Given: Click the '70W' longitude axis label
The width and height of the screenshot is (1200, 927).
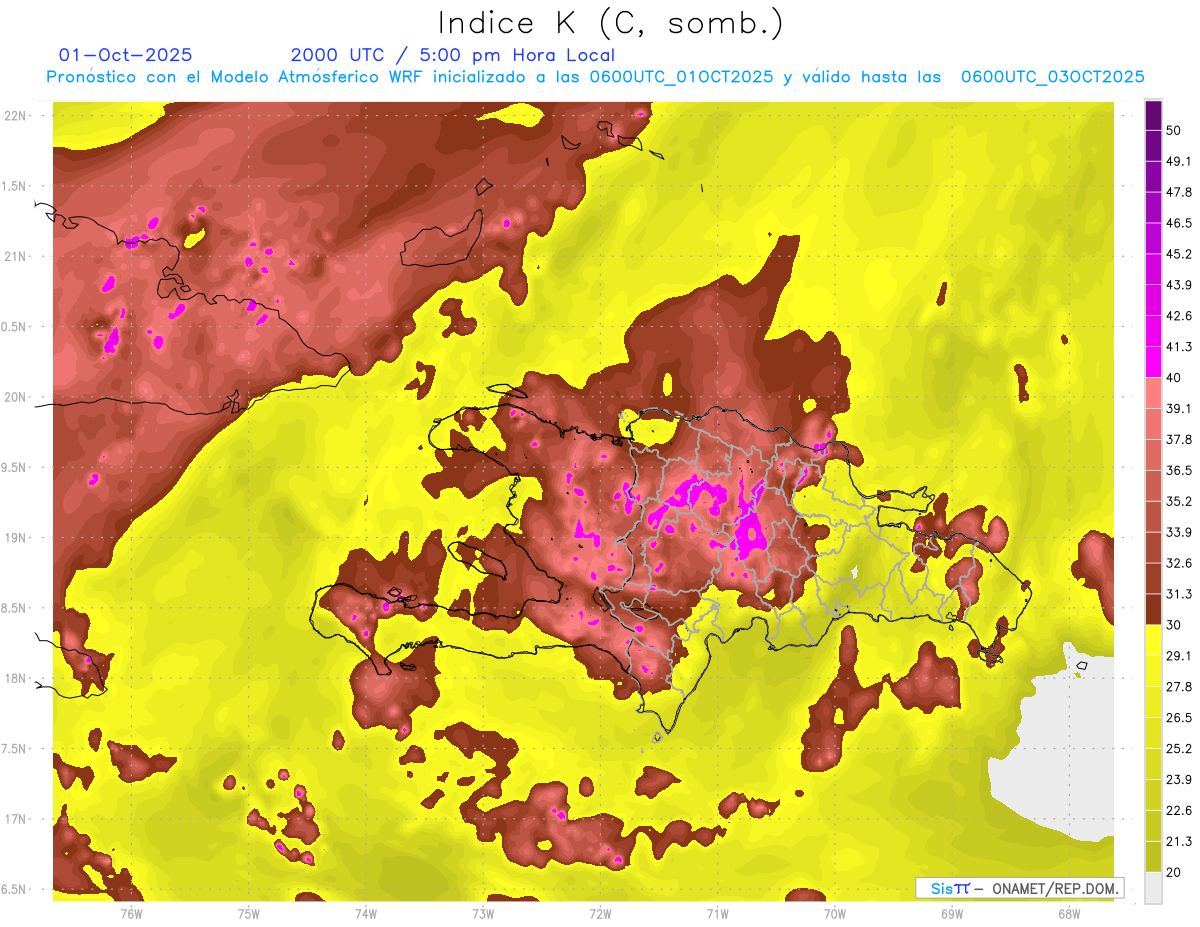Looking at the screenshot, I should [x=835, y=914].
